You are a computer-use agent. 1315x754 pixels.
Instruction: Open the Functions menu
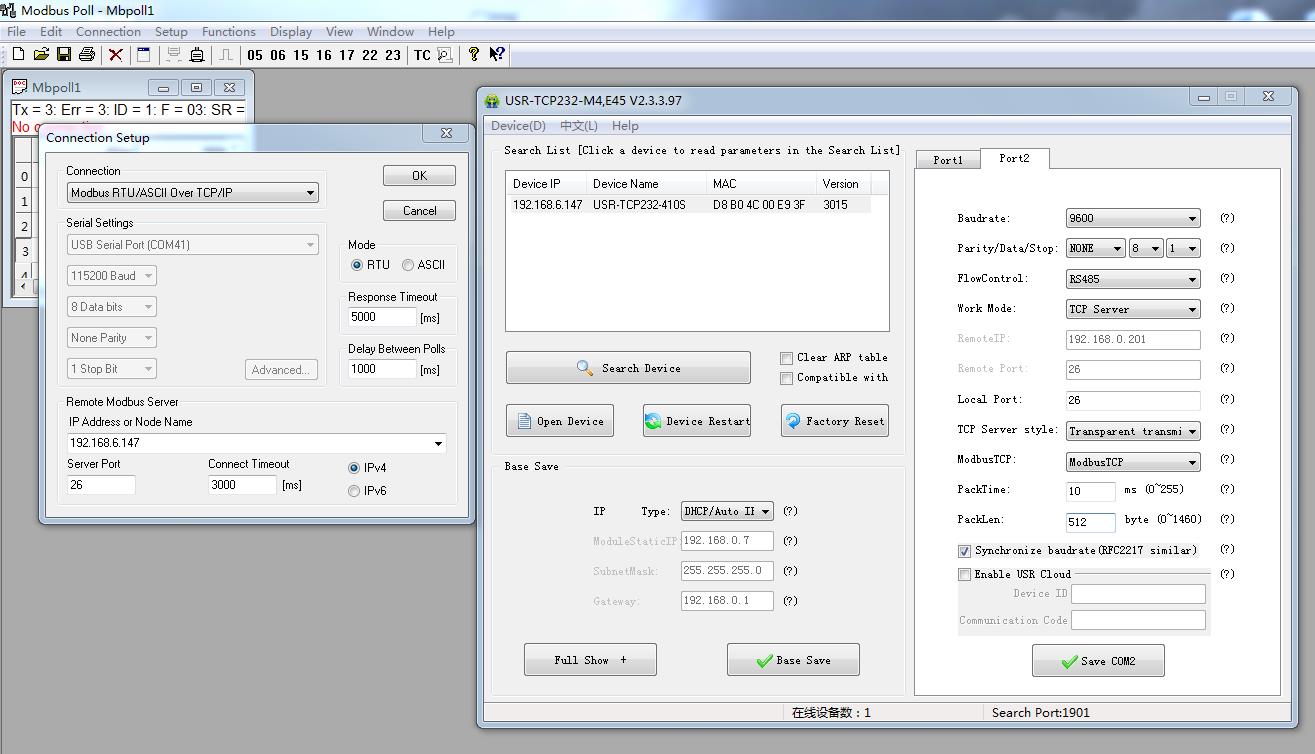[229, 32]
